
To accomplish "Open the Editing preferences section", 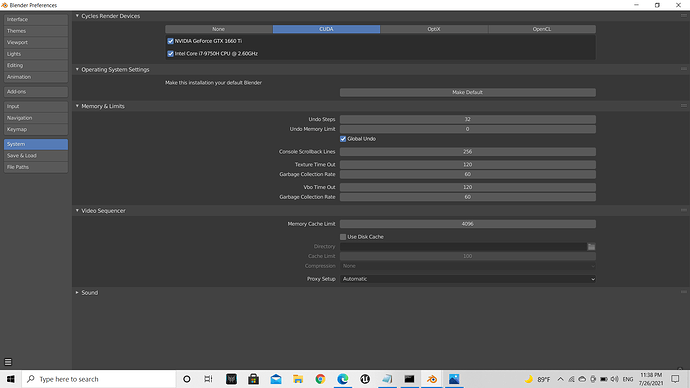I will pos(36,65).
